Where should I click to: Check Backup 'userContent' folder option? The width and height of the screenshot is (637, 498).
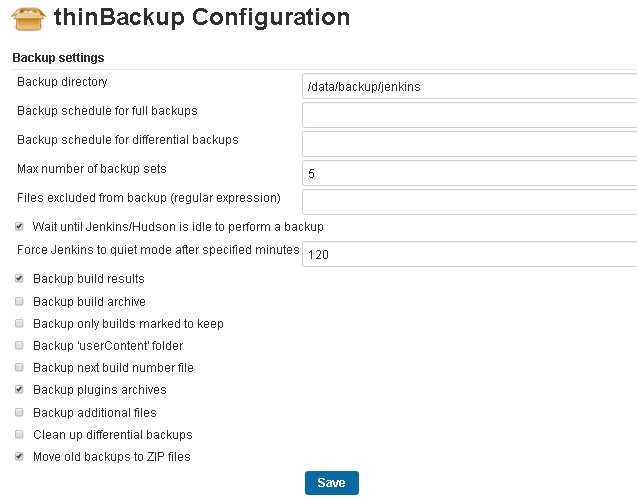[19, 345]
